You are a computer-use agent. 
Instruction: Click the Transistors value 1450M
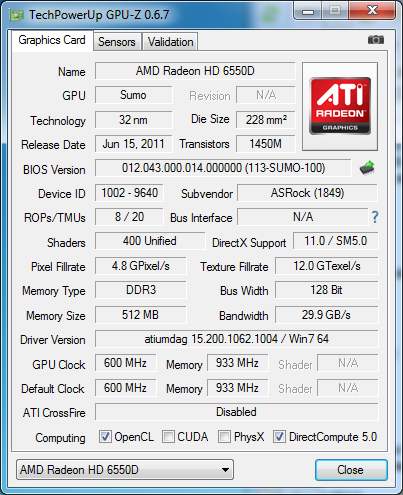[266, 144]
